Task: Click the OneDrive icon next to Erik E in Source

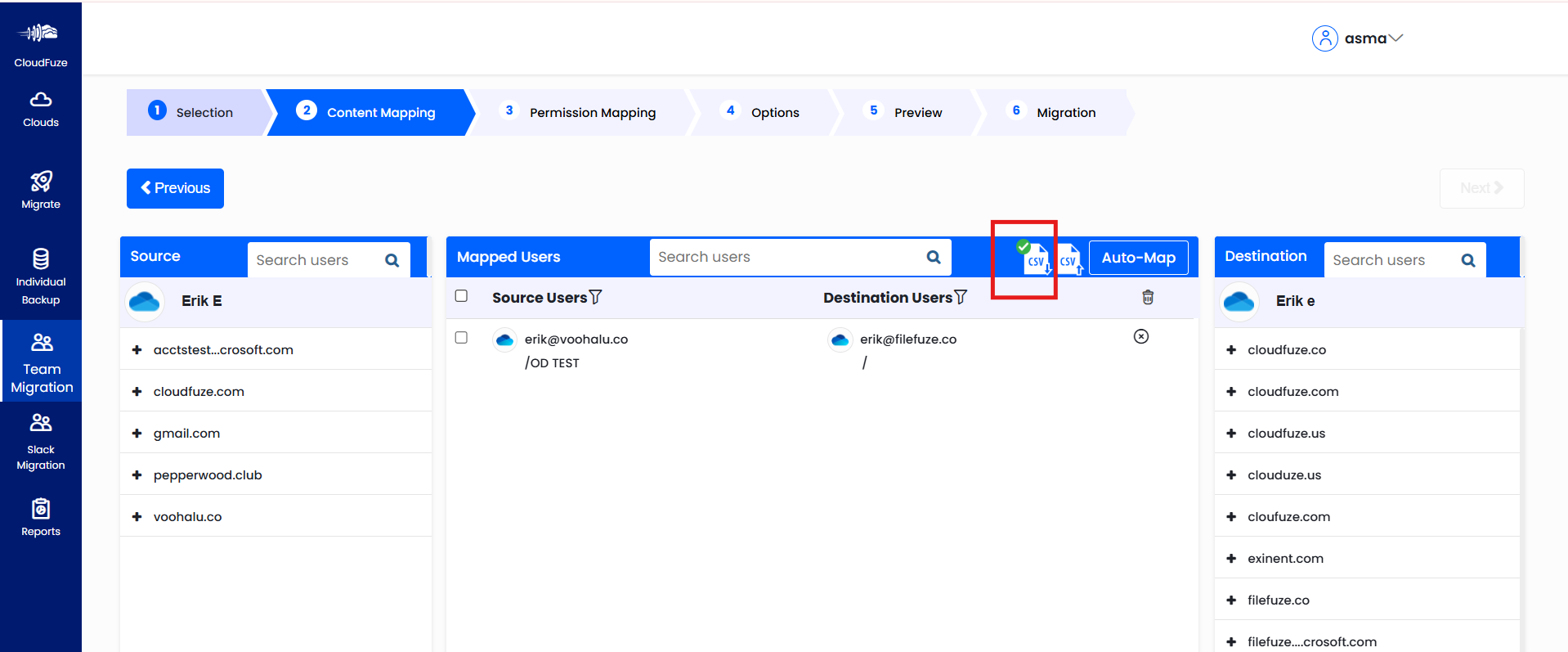Action: click(145, 301)
